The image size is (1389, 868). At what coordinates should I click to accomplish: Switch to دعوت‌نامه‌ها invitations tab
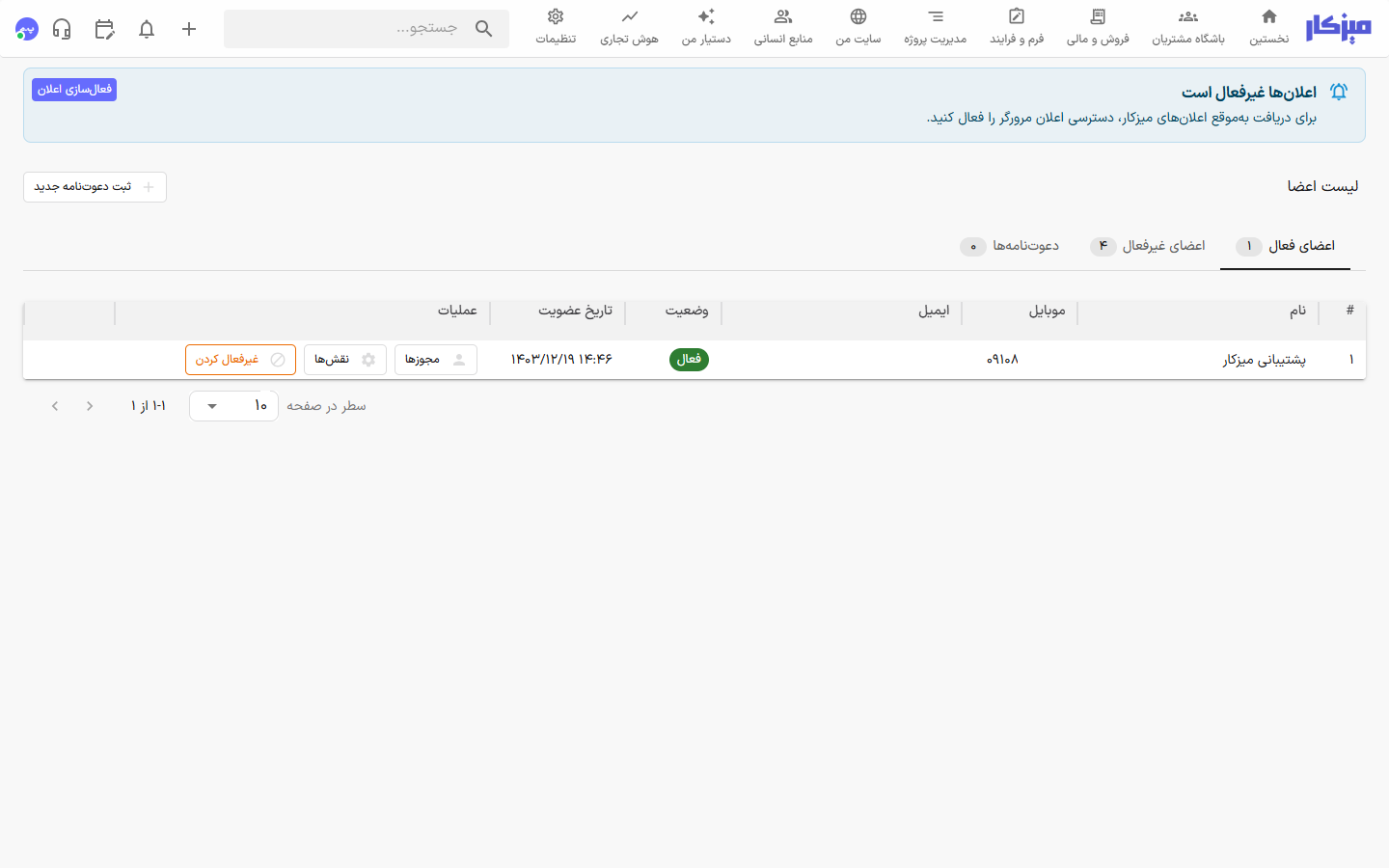(x=1009, y=246)
